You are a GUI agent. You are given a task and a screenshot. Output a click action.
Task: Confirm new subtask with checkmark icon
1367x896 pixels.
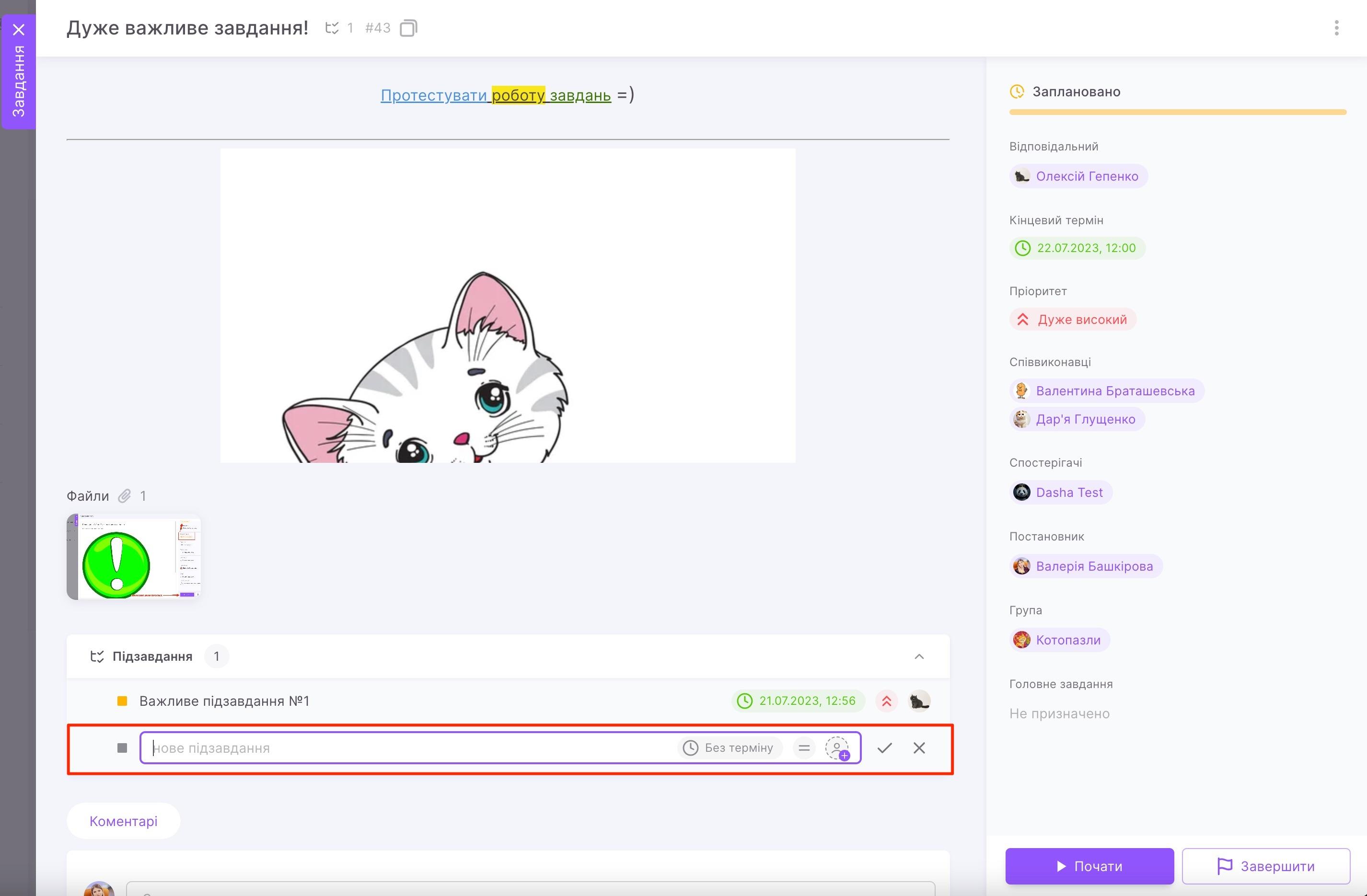pos(884,748)
